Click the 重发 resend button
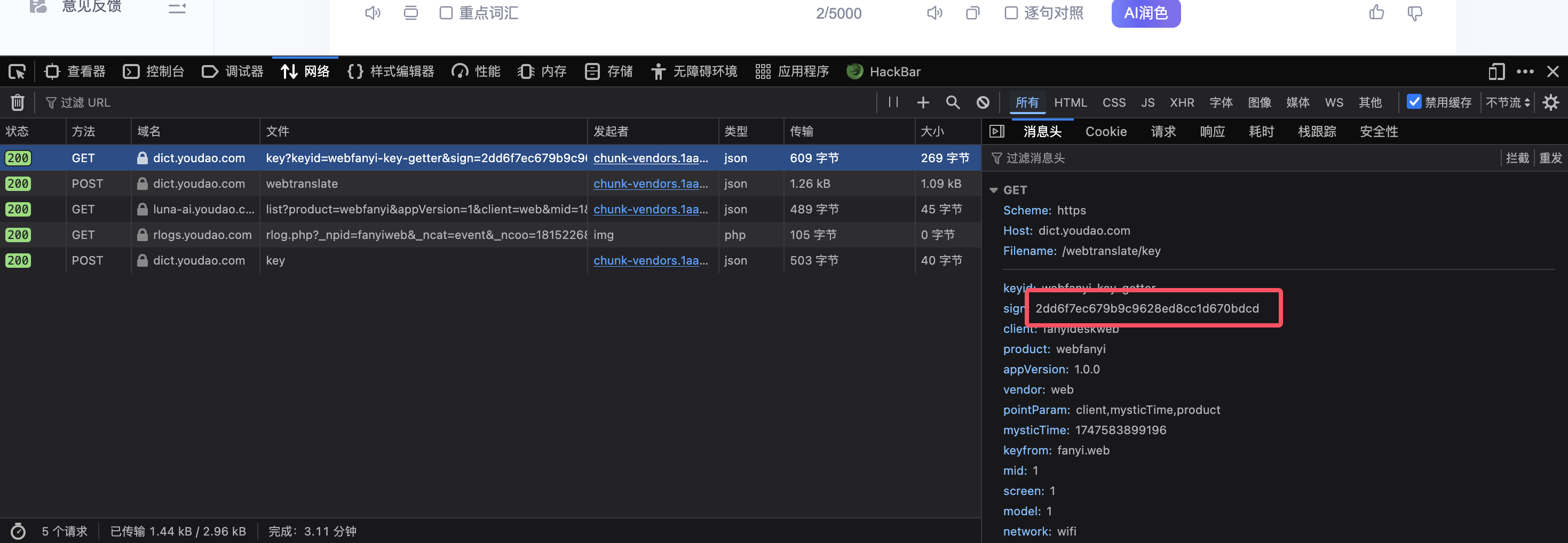 coord(1550,158)
